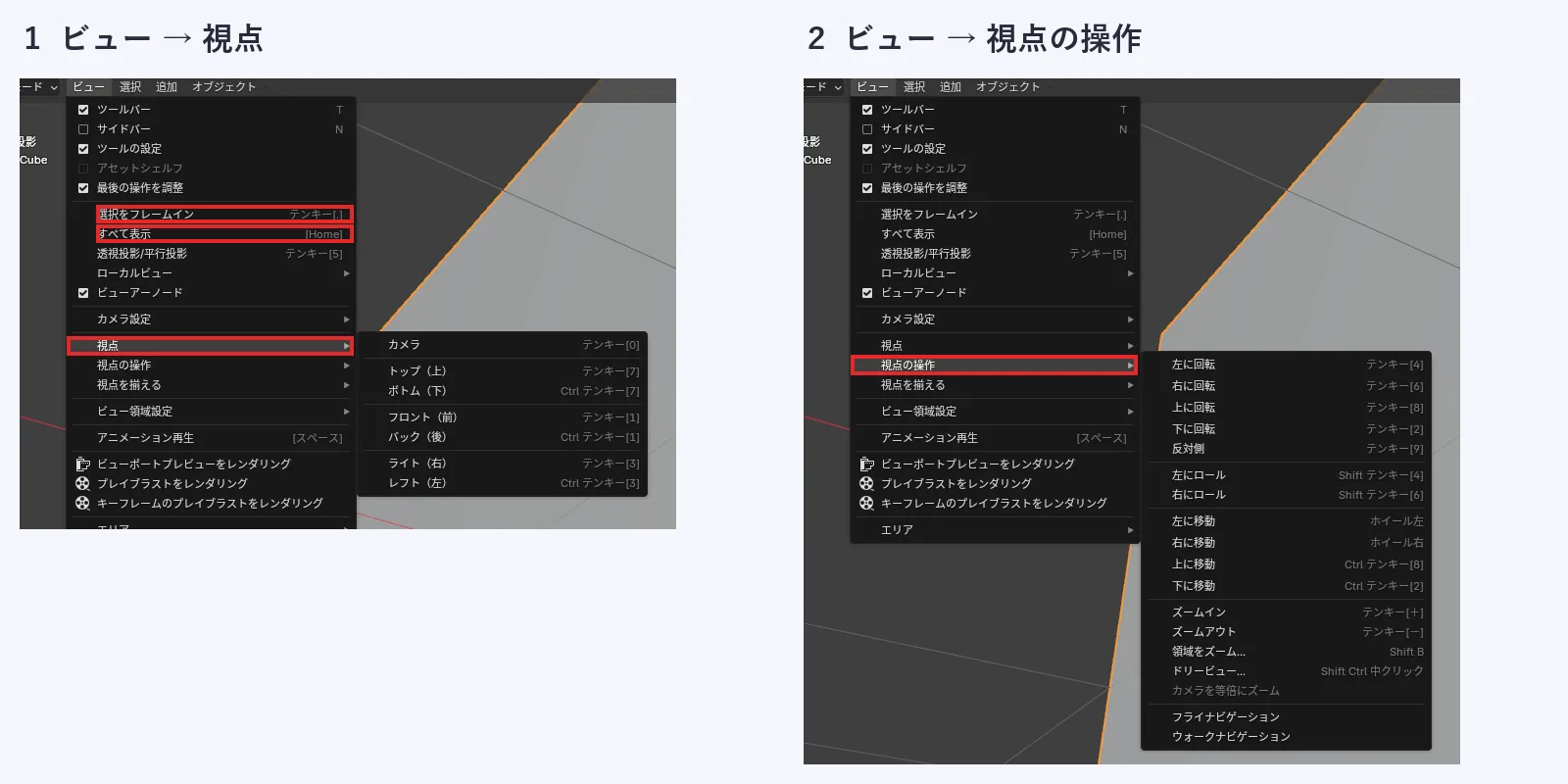The width and height of the screenshot is (1568, 784).
Task: Choose ボトム (下) viewpoint
Action: [x=503, y=391]
